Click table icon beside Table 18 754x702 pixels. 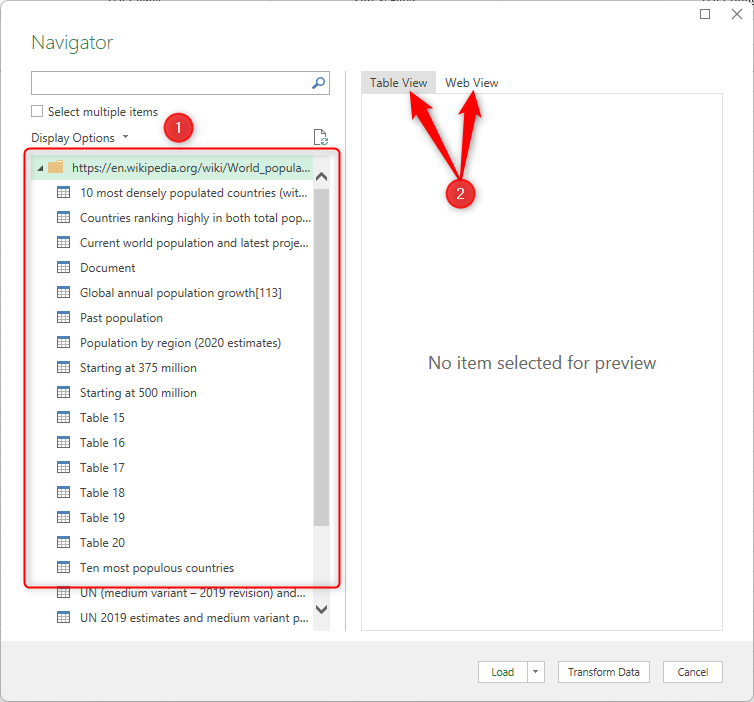click(63, 492)
